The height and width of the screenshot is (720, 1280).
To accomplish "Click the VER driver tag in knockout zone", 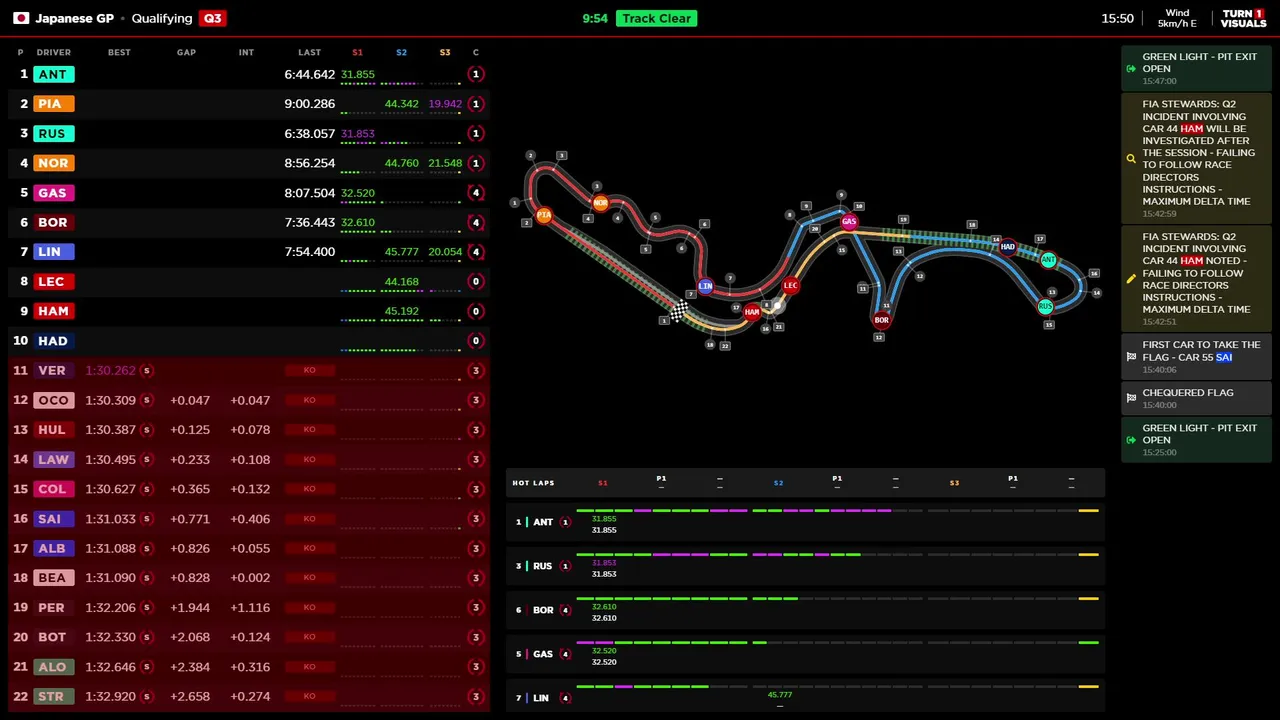I will click(x=52, y=370).
